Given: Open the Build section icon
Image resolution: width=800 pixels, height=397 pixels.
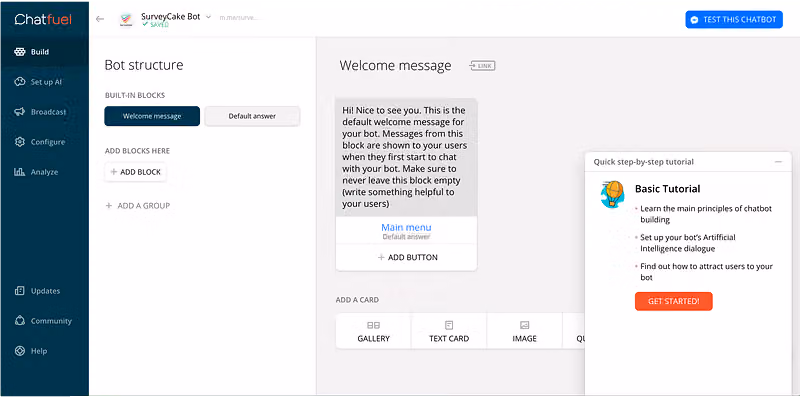Looking at the screenshot, I should click(x=19, y=52).
